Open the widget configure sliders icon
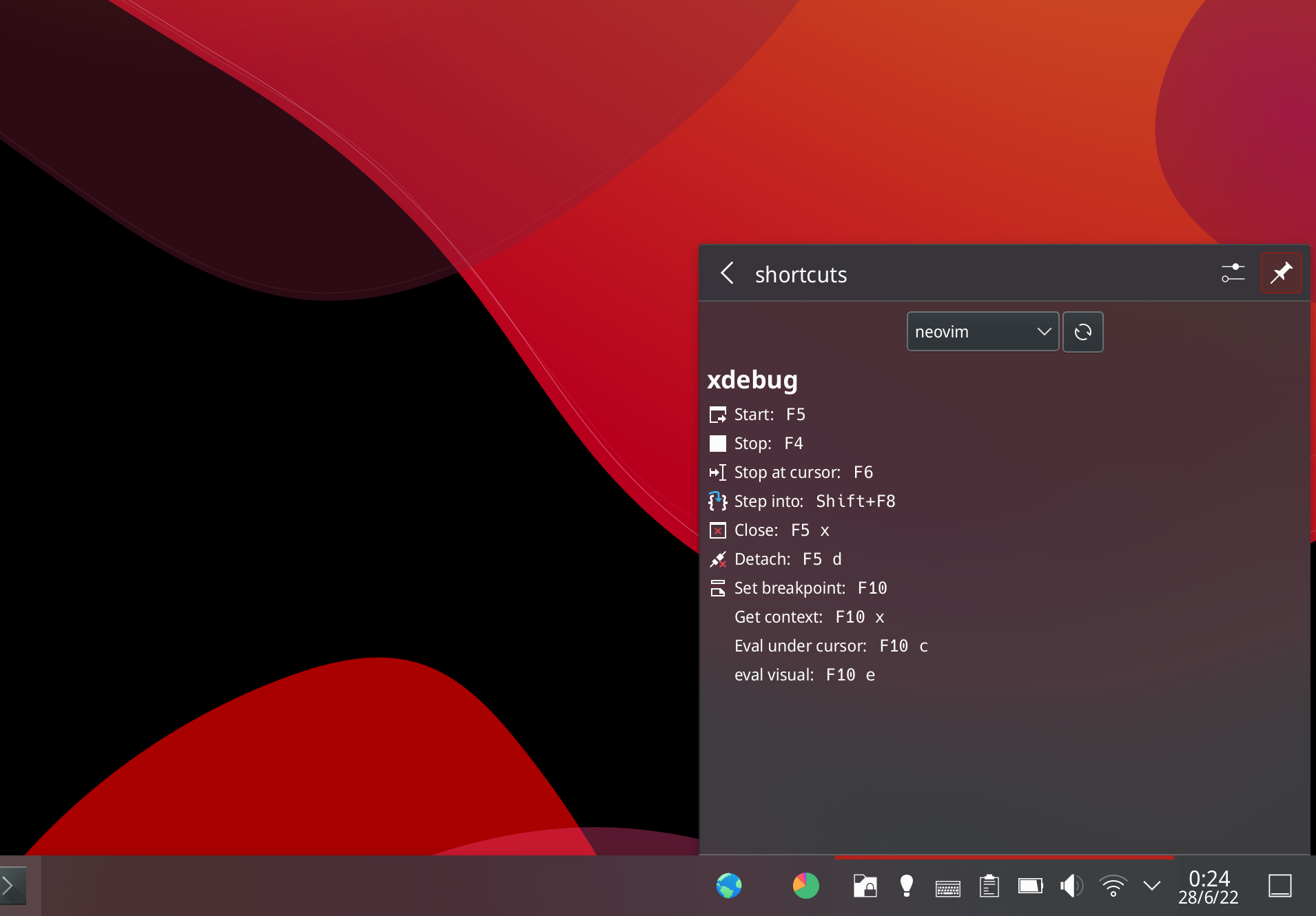This screenshot has width=1316, height=916. 1233,273
